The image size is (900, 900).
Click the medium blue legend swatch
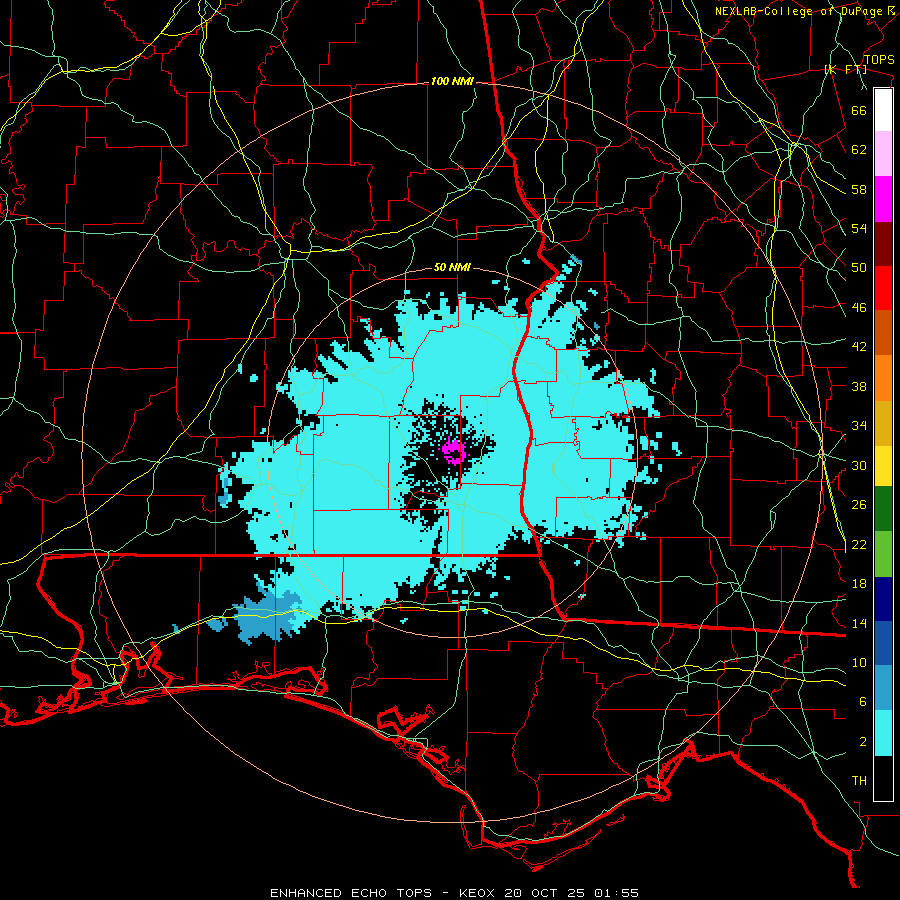click(x=883, y=643)
